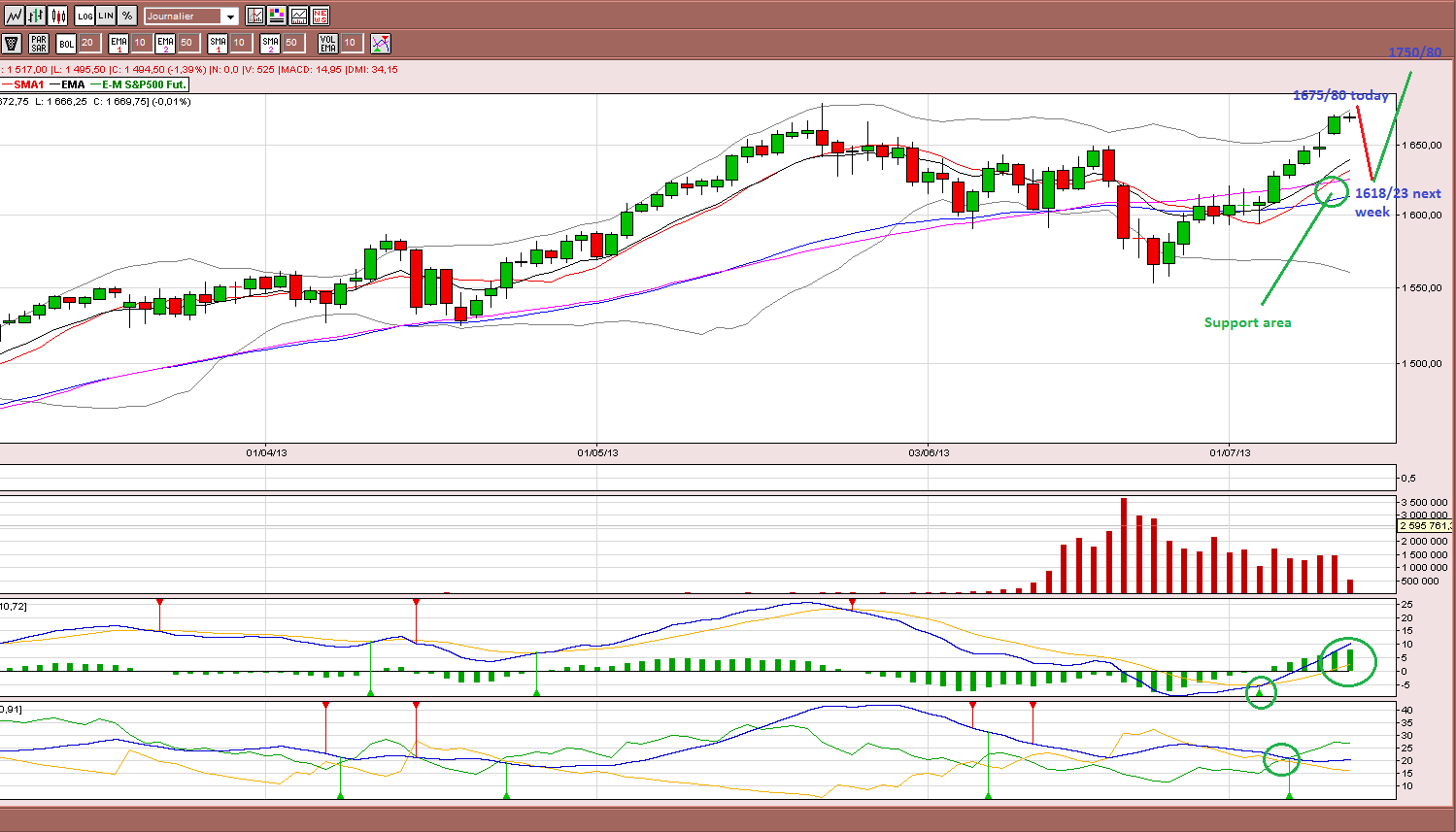
Task: Click the 500 000 volume axis label
Action: pyautogui.click(x=1421, y=582)
